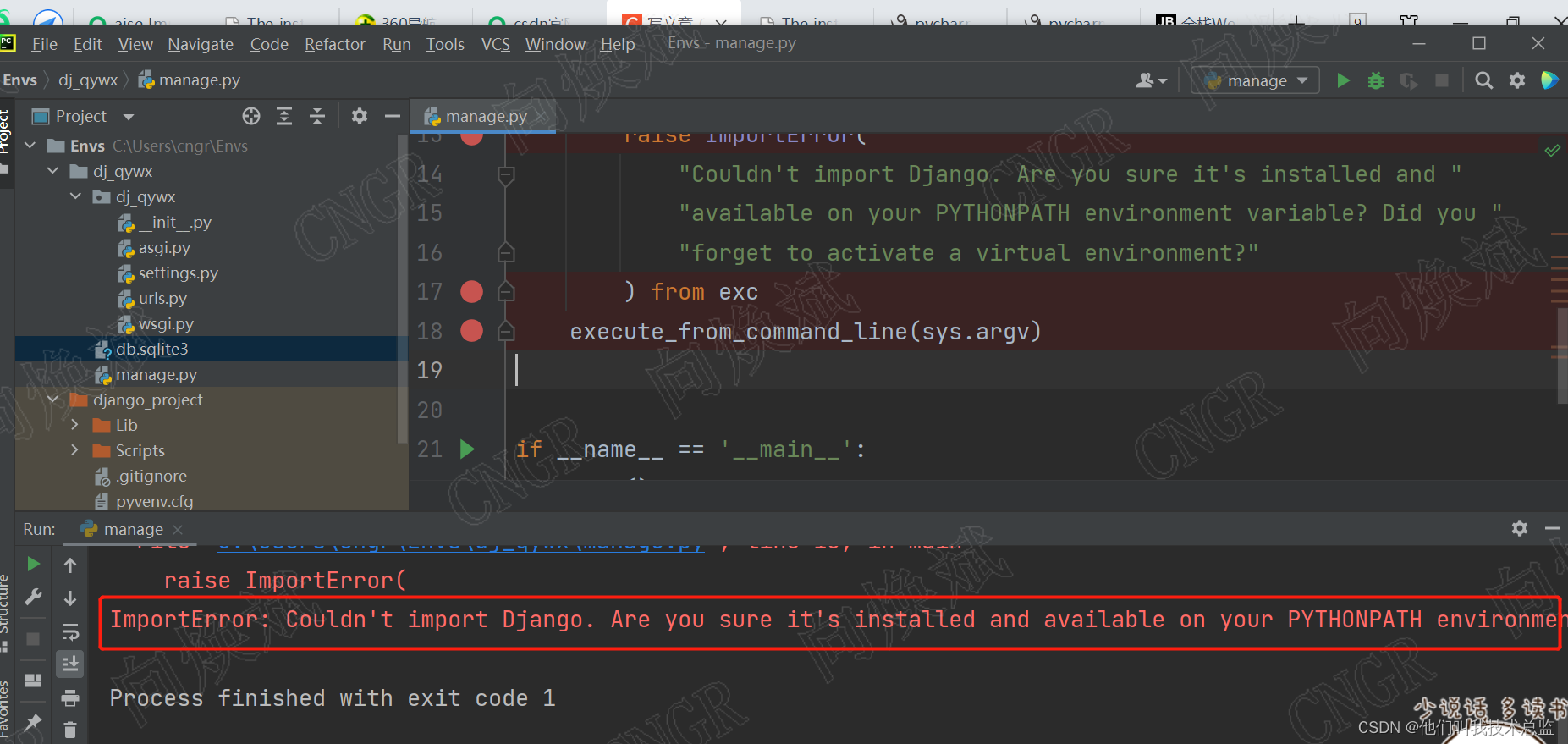Viewport: 1568px width, 744px height.
Task: Run with coverage icon in toolbar
Action: click(x=1408, y=80)
